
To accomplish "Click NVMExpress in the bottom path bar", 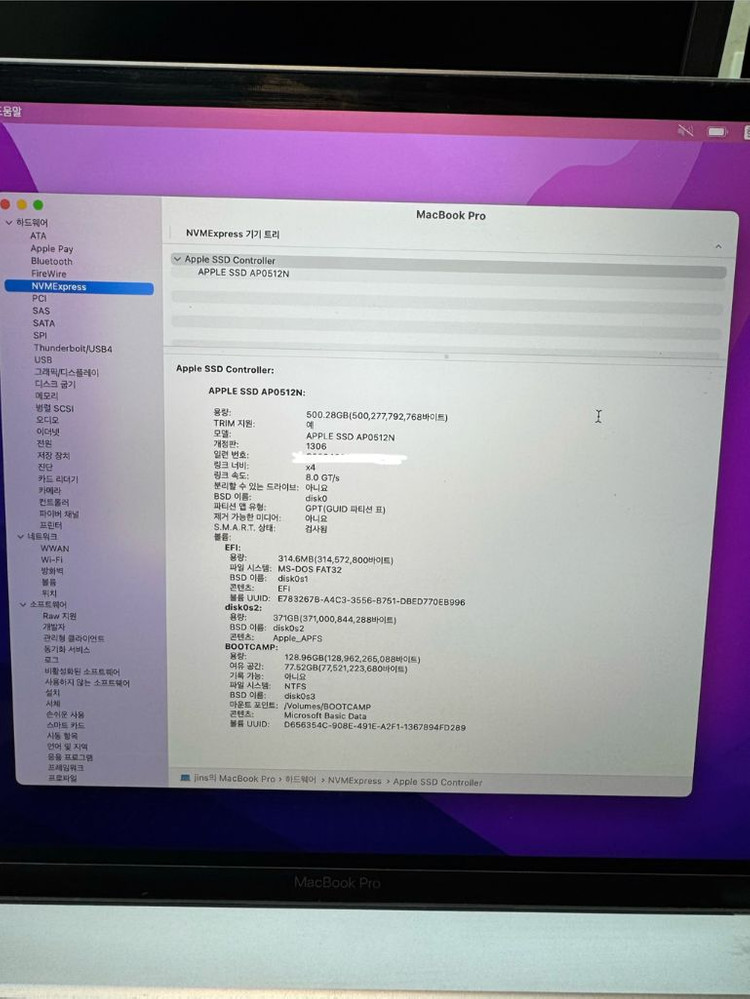I will pyautogui.click(x=354, y=780).
